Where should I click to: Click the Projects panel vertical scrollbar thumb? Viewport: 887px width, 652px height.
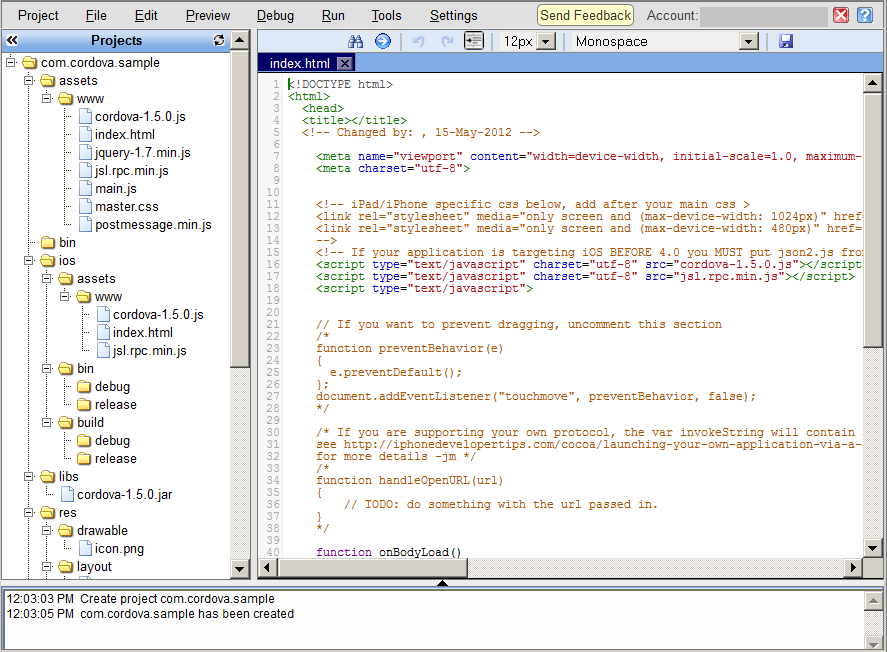pos(240,209)
